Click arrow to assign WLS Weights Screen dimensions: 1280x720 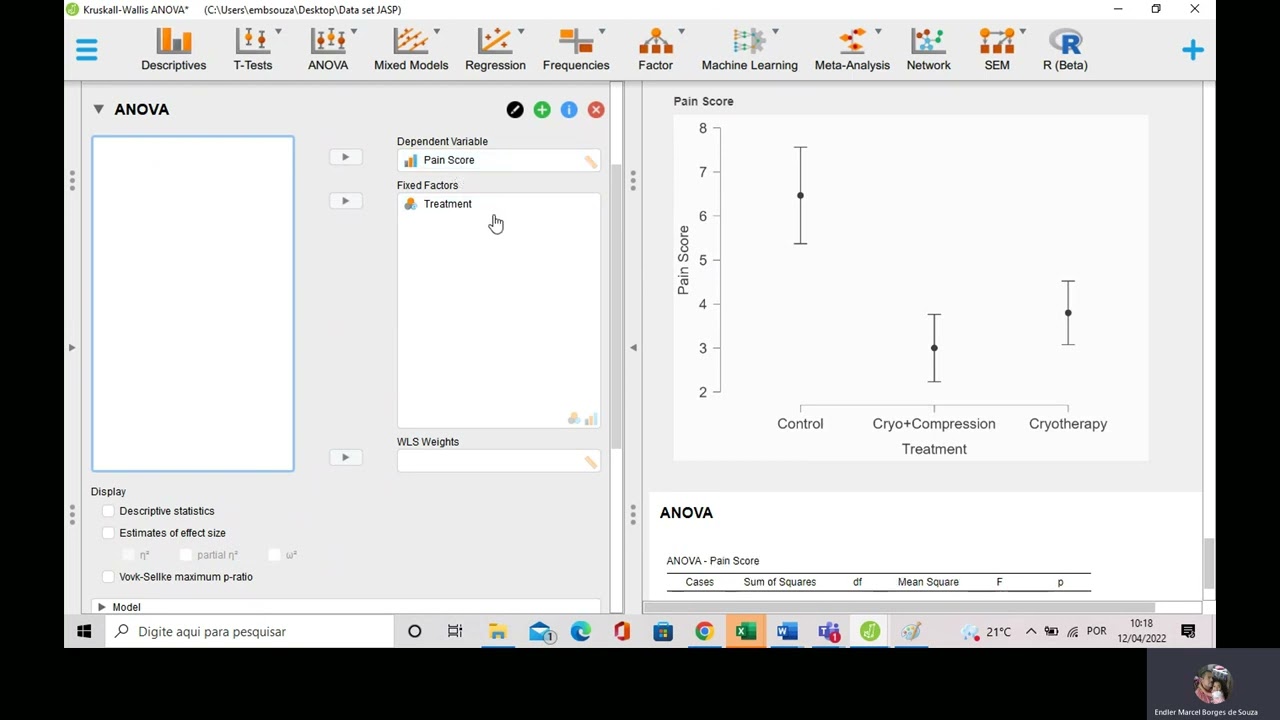click(345, 458)
